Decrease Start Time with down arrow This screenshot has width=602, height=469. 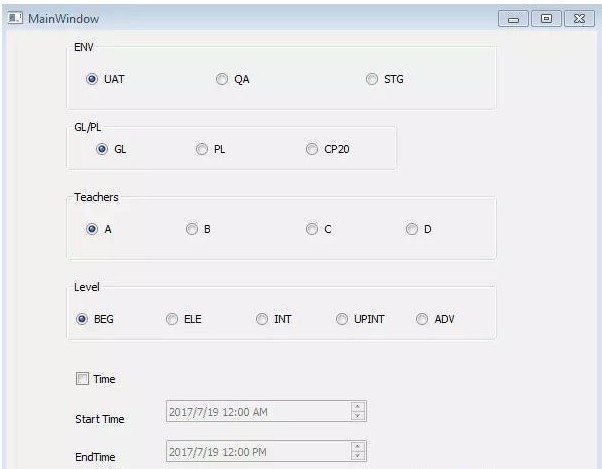357,416
